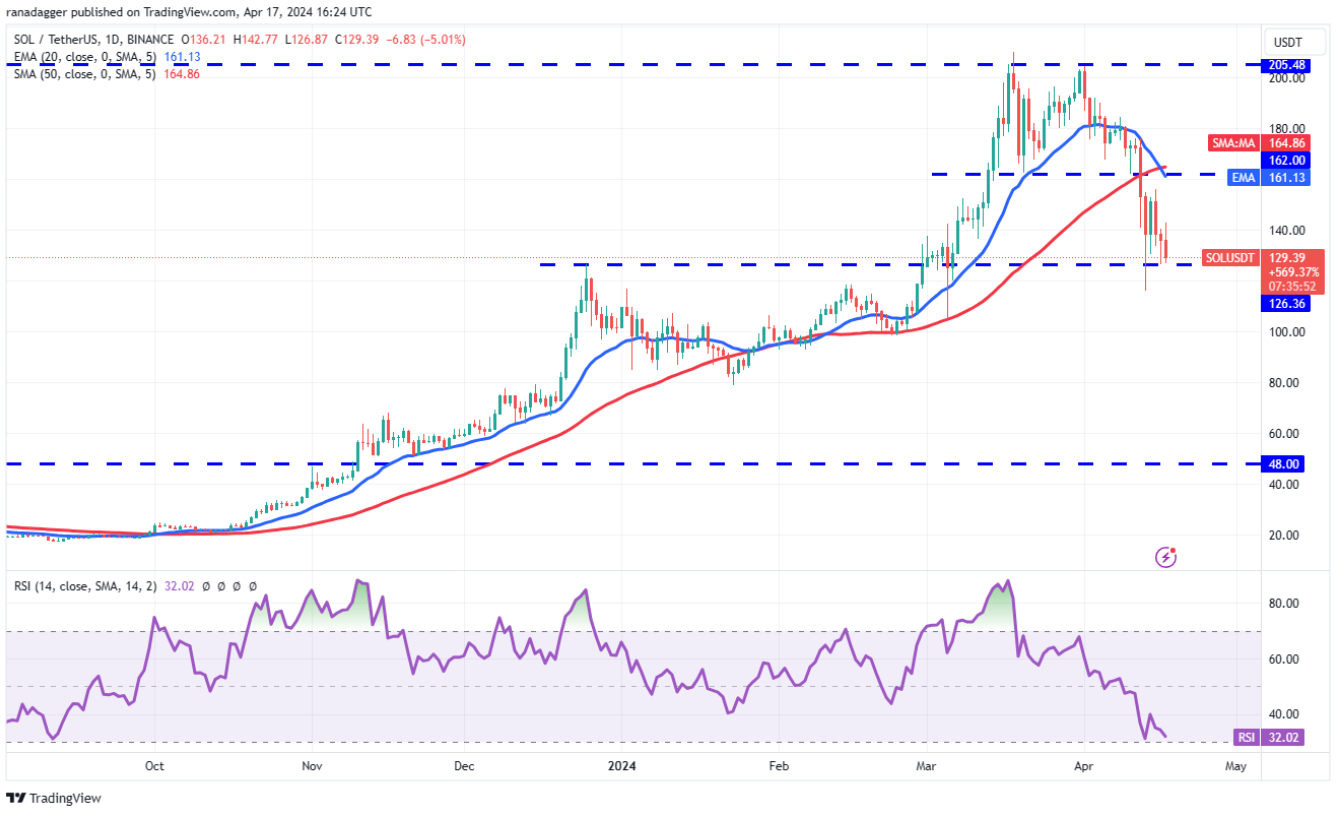Click the 40.00 price axis tick
This screenshot has height=813, width=1337.
pyautogui.click(x=1284, y=485)
